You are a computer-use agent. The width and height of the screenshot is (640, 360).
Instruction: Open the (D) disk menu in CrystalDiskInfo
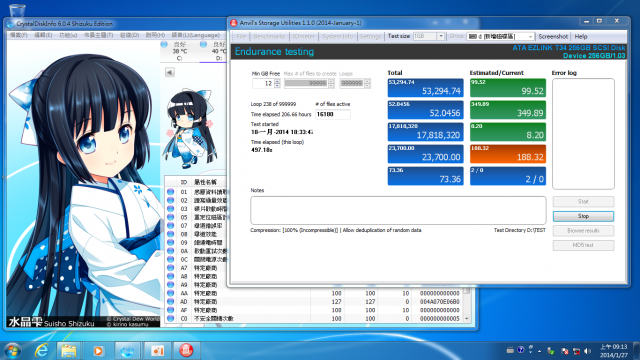(129, 36)
